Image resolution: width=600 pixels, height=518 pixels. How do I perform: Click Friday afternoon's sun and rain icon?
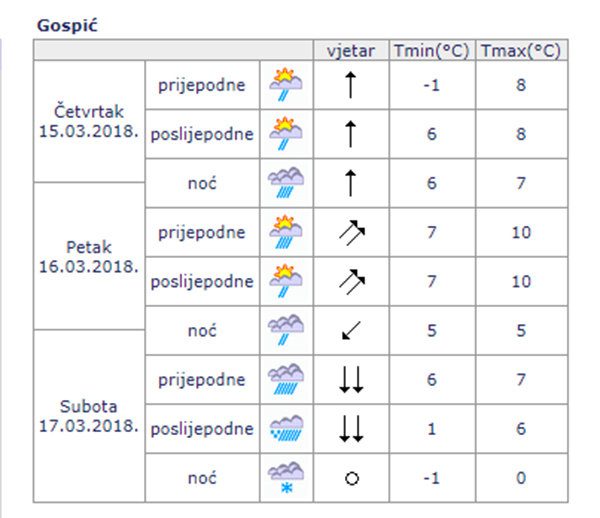click(286, 282)
